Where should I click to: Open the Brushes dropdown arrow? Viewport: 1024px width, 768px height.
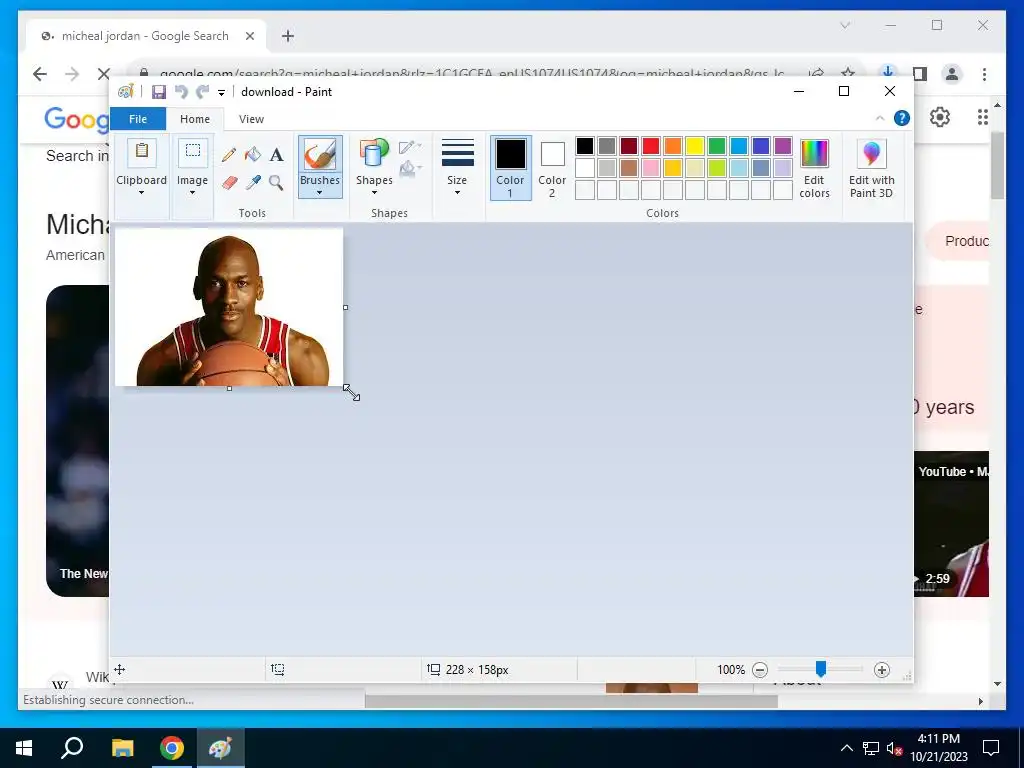click(320, 192)
